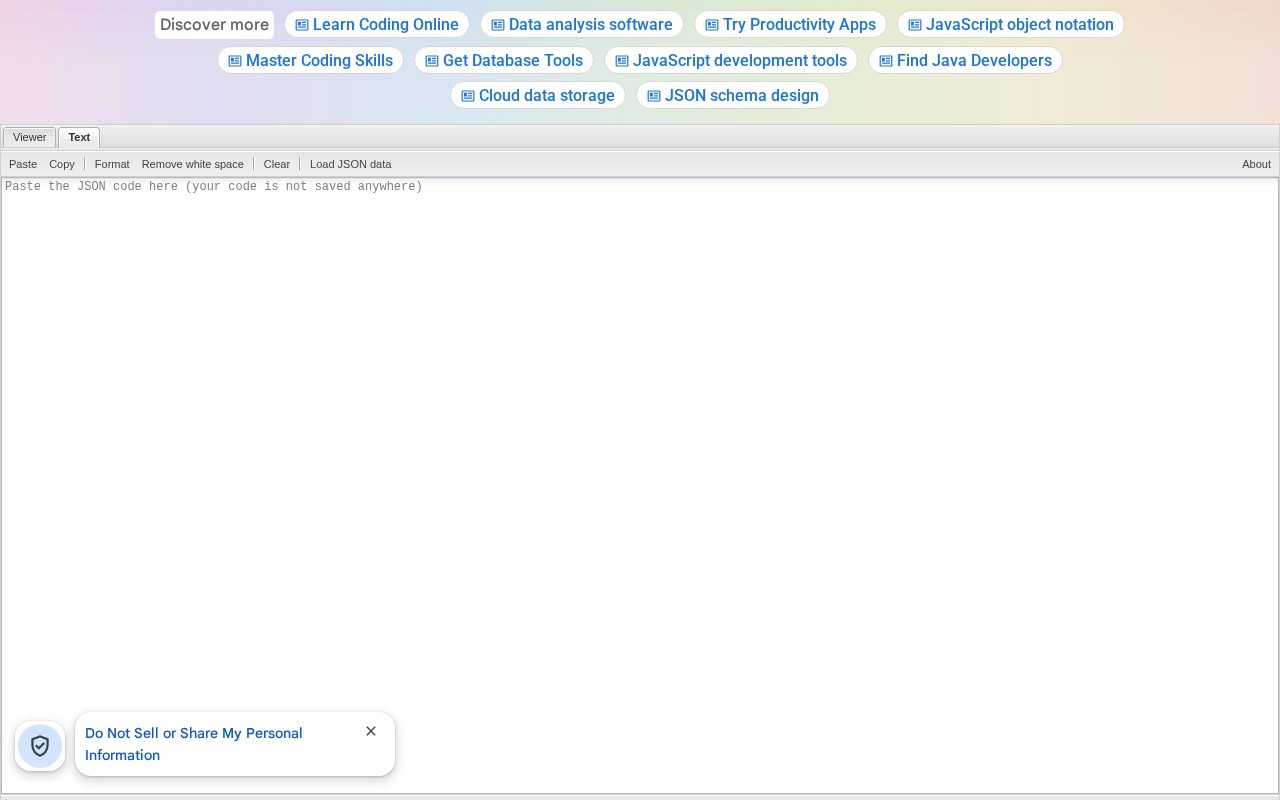This screenshot has height=800, width=1280.
Task: Clear the JSON text area
Action: [277, 164]
